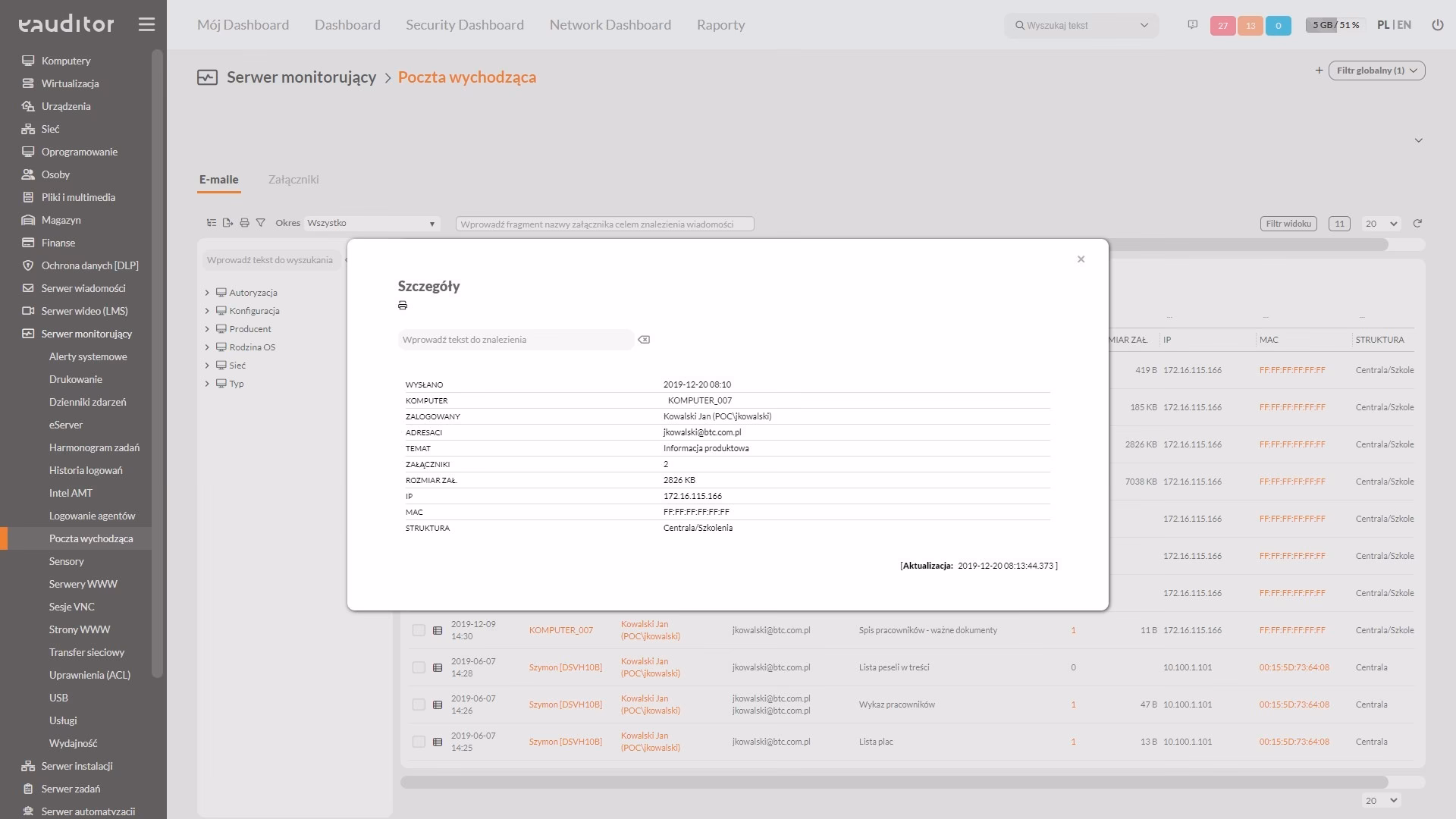Select the Lista płac row checkbox

419,742
